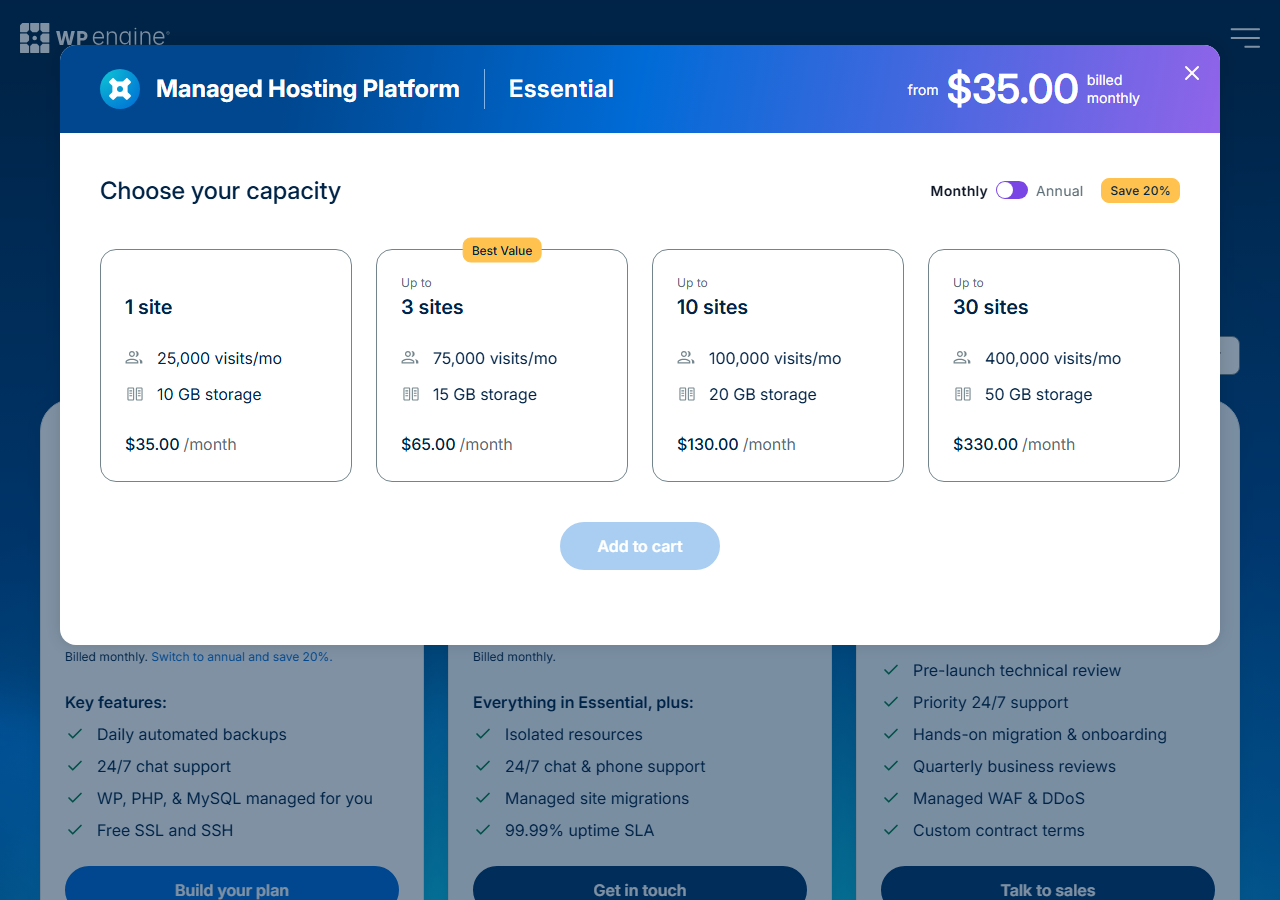Click the $35.00 /month price text
Screen dimensions: 1280x900
tap(181, 444)
